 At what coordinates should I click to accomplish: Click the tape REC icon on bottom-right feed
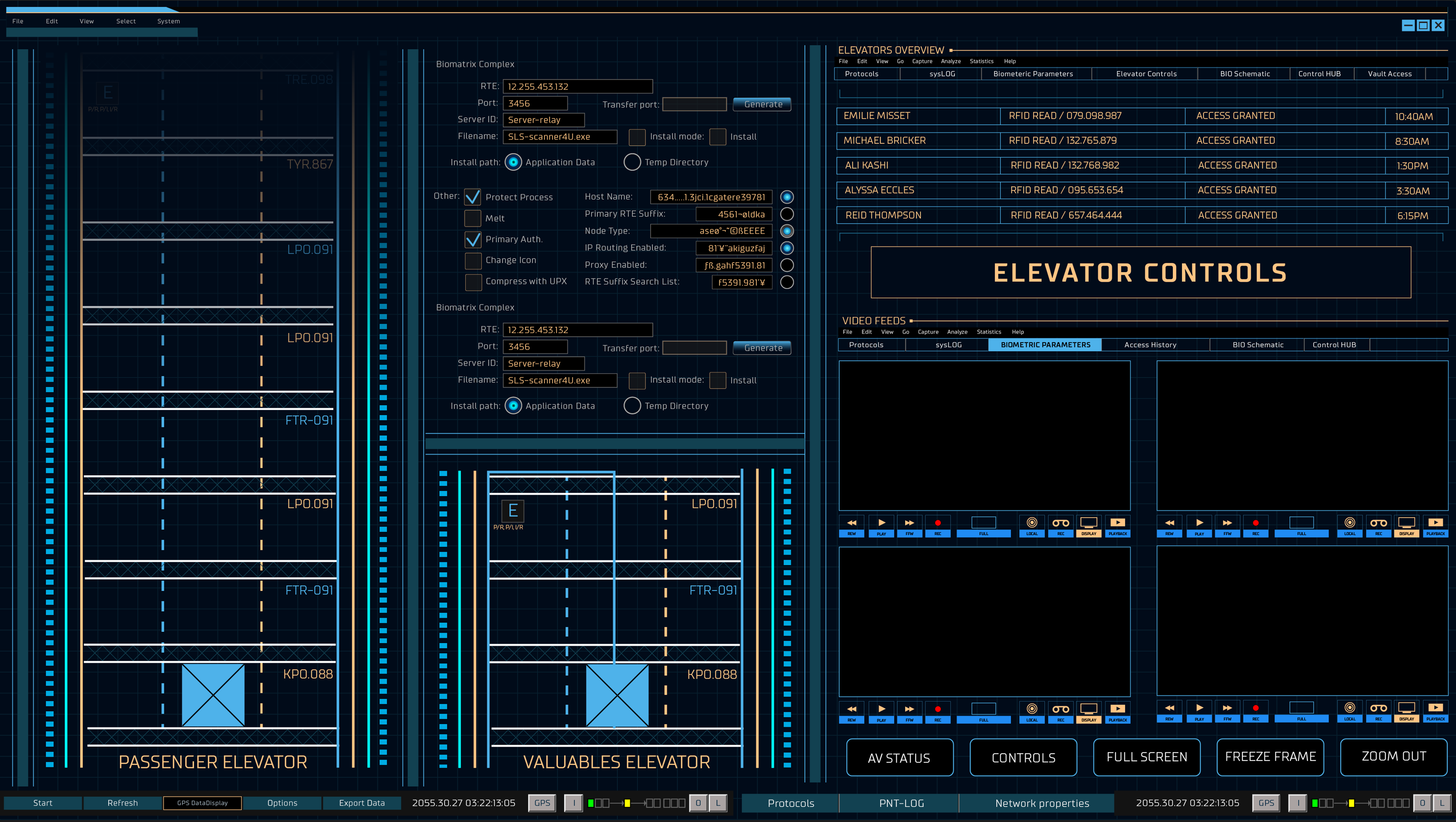point(1378,708)
